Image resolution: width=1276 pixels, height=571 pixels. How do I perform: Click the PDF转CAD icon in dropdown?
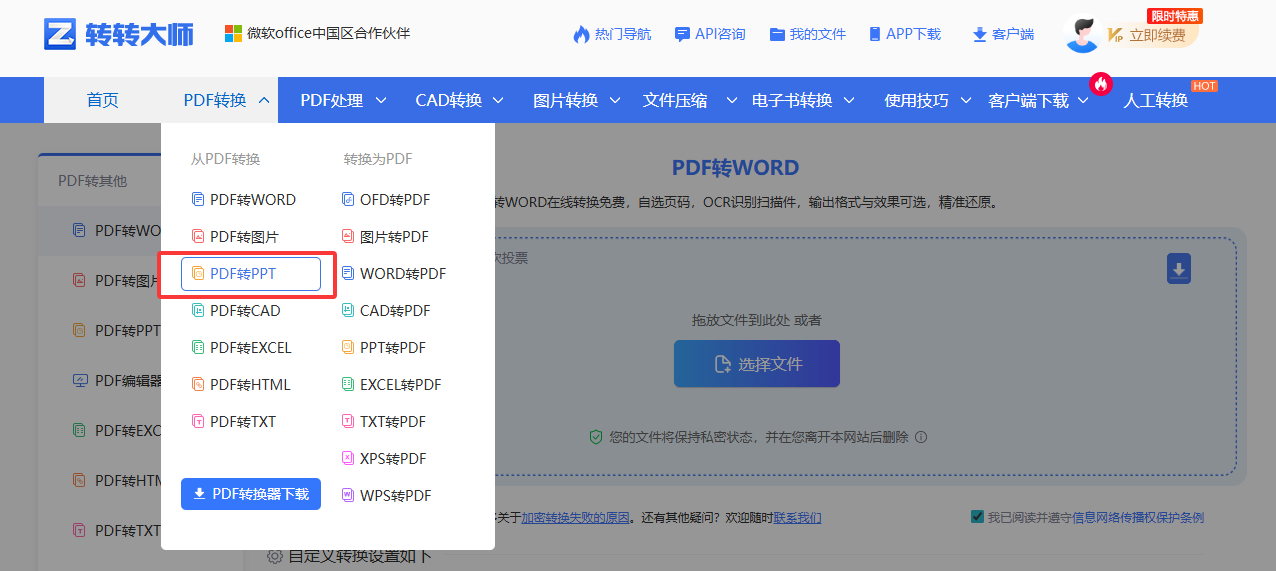pyautogui.click(x=197, y=311)
